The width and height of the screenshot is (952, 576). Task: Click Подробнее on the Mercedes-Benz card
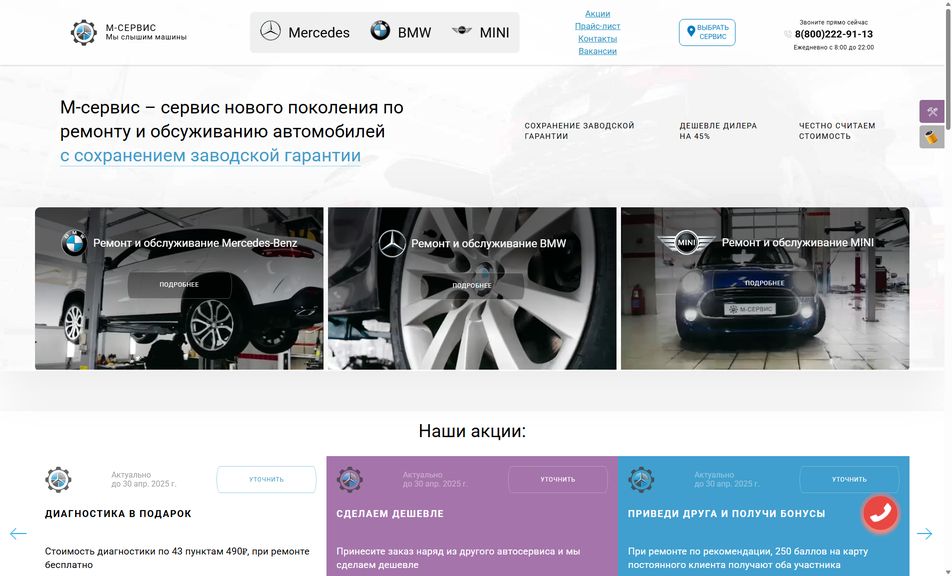[x=179, y=285]
